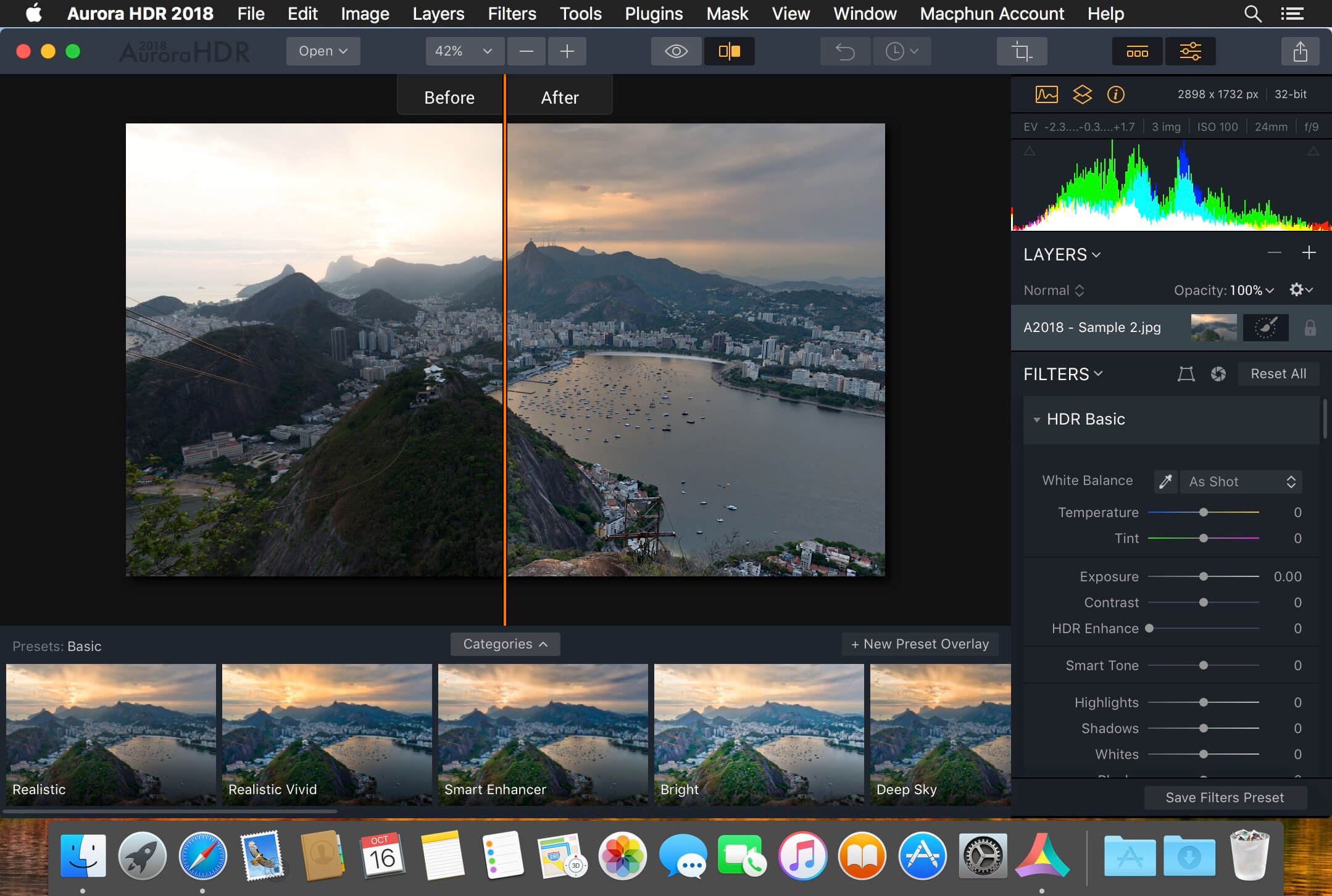The image size is (1332, 896).
Task: Open the Tools menu
Action: click(580, 14)
